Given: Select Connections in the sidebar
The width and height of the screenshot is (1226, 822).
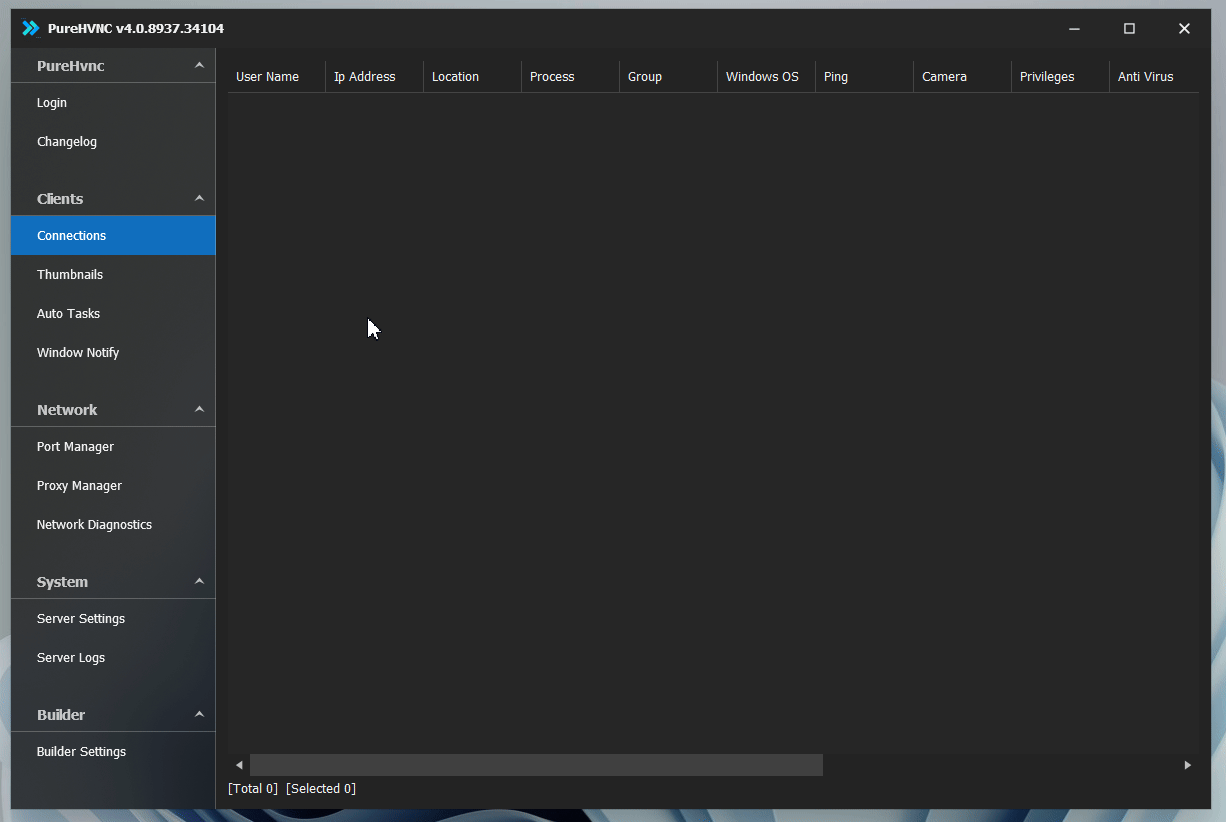Looking at the screenshot, I should [x=113, y=236].
